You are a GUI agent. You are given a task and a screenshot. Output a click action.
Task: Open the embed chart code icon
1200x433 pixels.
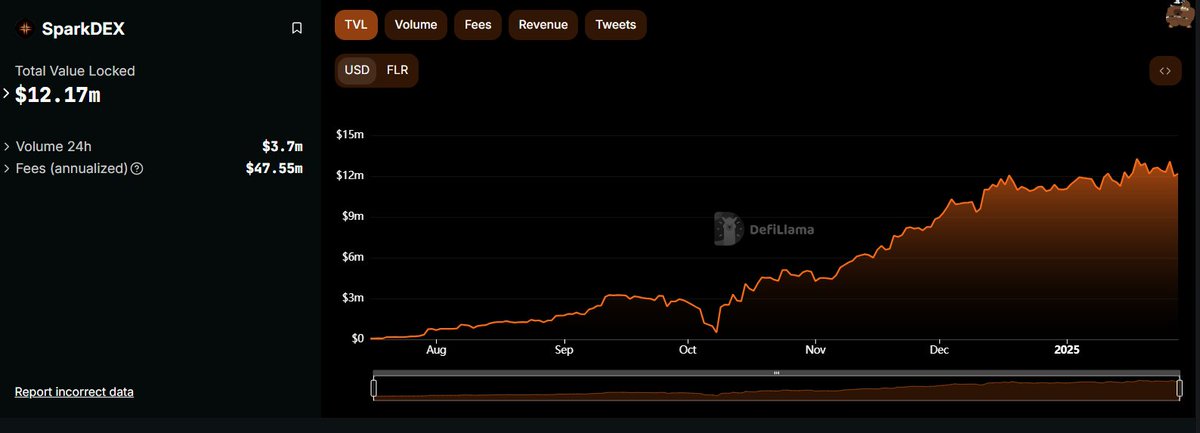(x=1165, y=71)
